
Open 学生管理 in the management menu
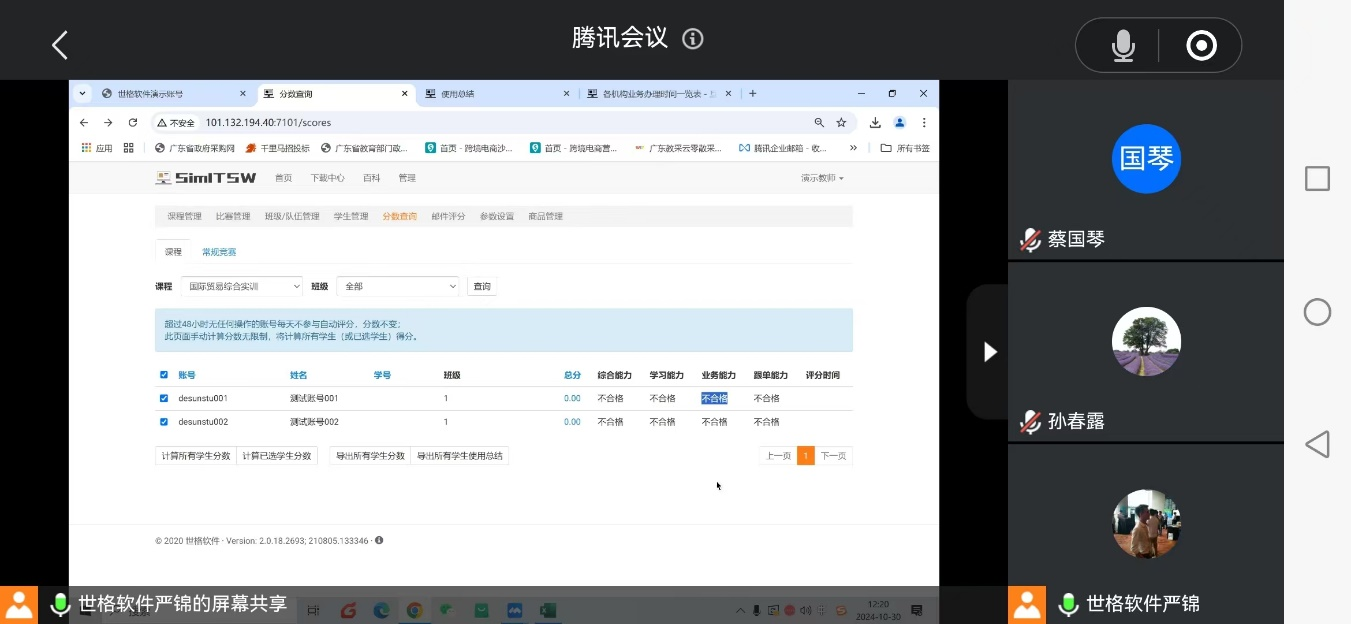click(351, 216)
